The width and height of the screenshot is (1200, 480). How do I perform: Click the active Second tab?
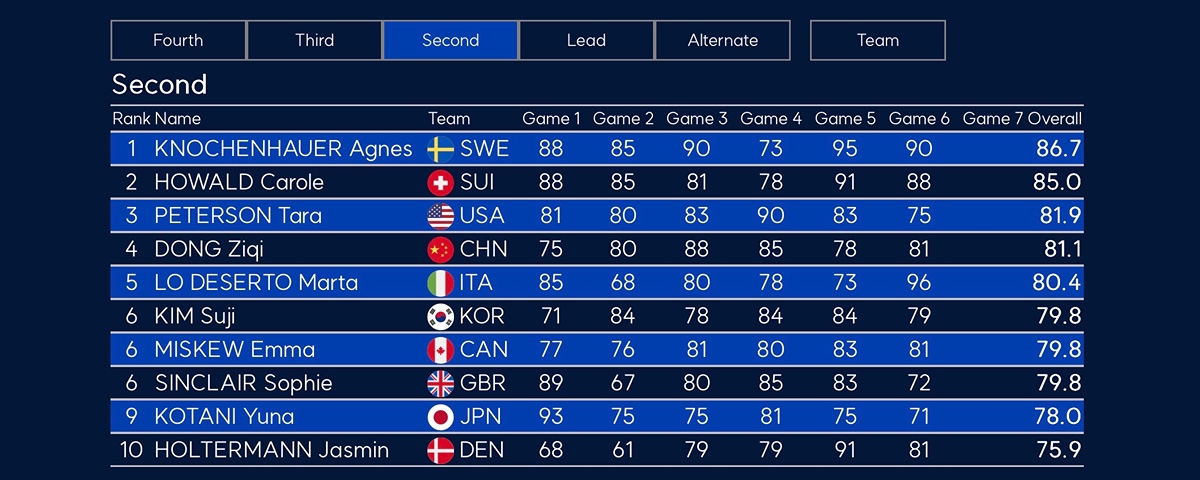point(450,41)
